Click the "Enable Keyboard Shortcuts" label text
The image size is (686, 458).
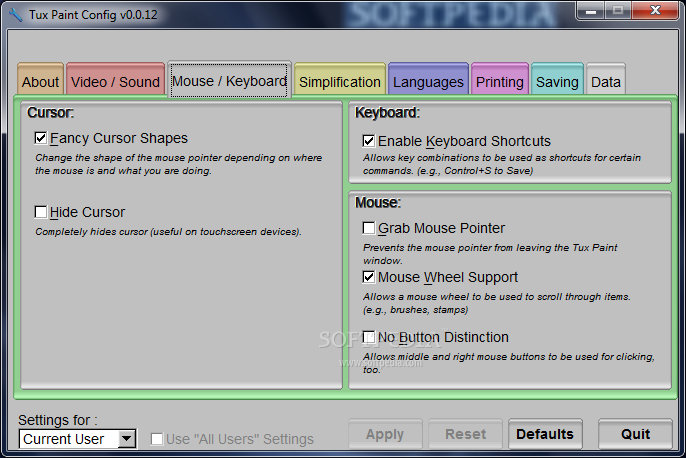(464, 141)
